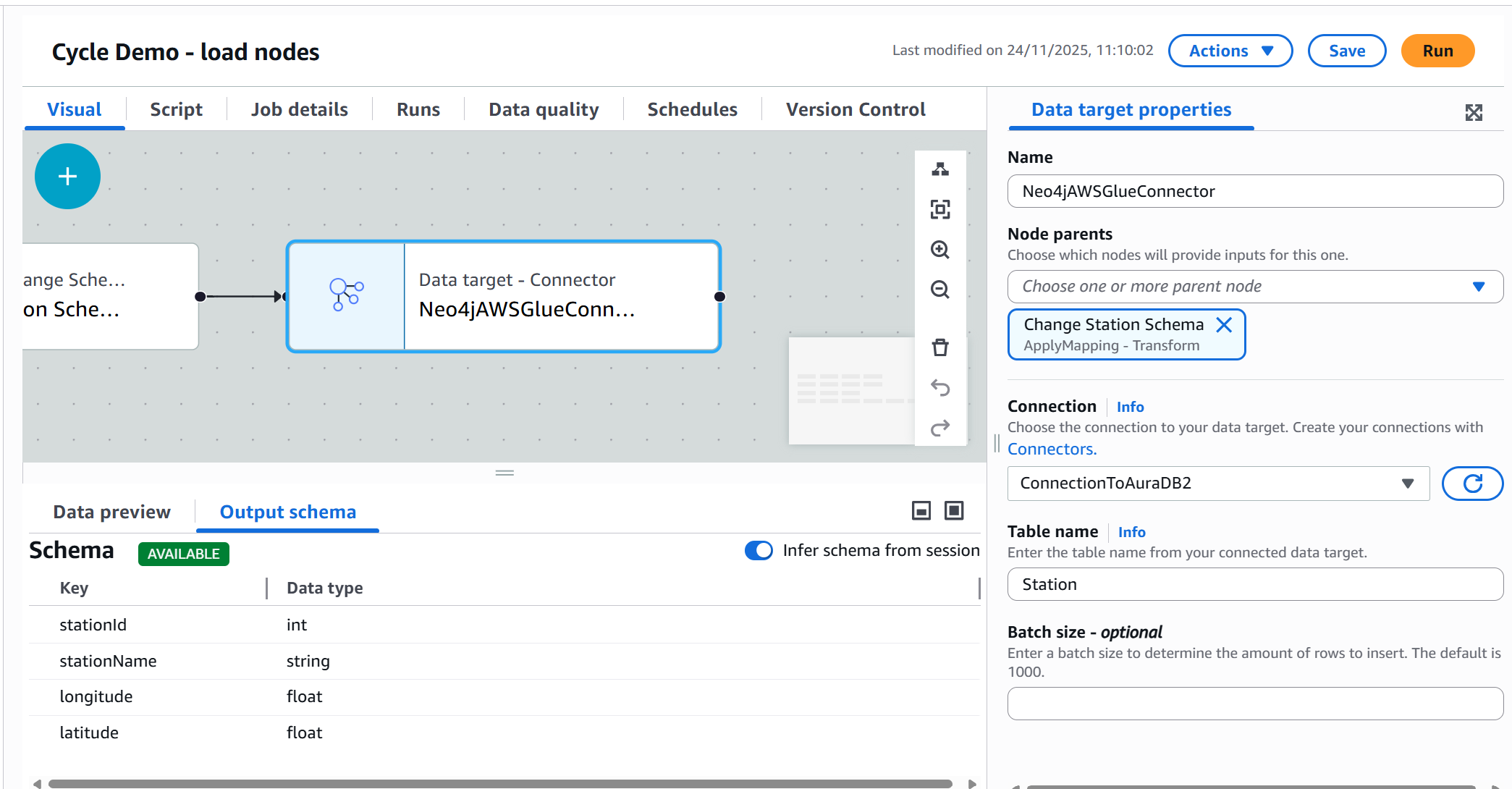
Task: Click the undo arrow icon
Action: tap(940, 388)
